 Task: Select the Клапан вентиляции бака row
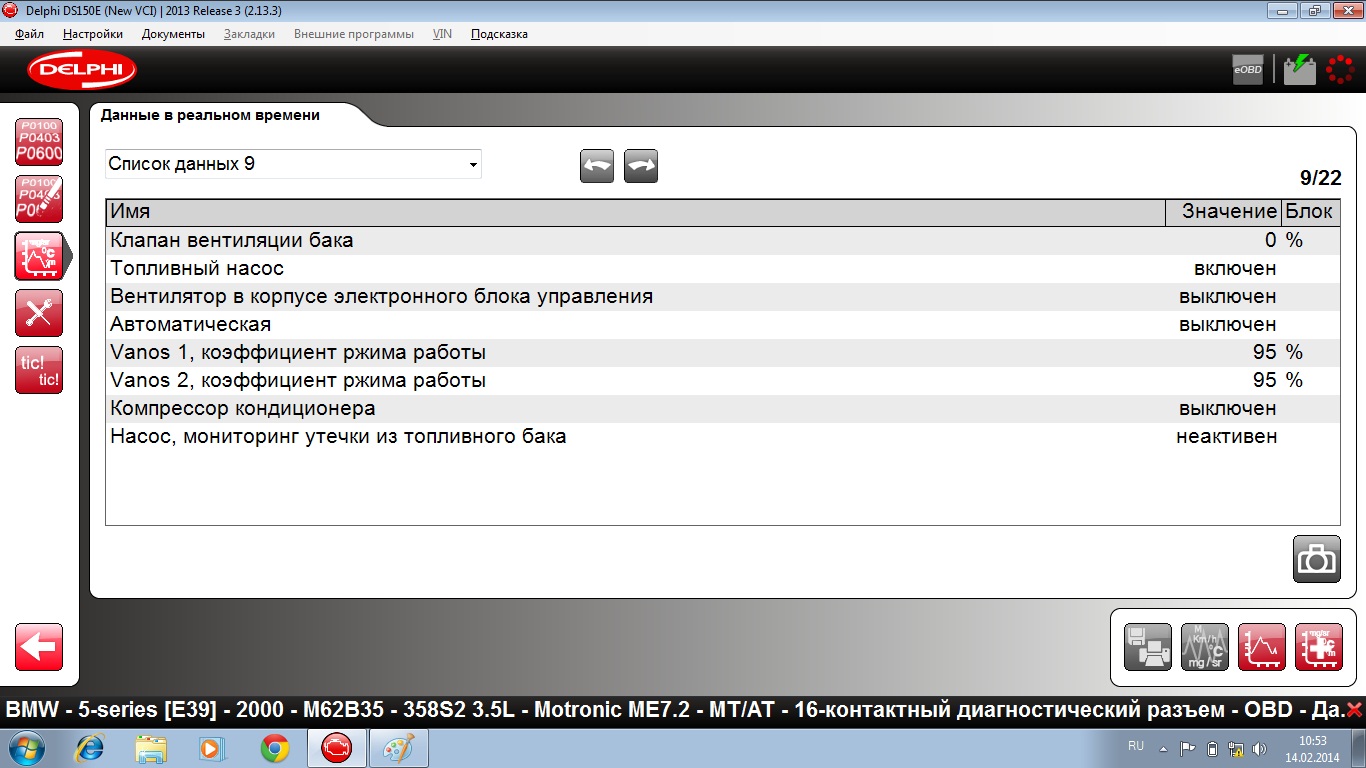pyautogui.click(x=722, y=240)
